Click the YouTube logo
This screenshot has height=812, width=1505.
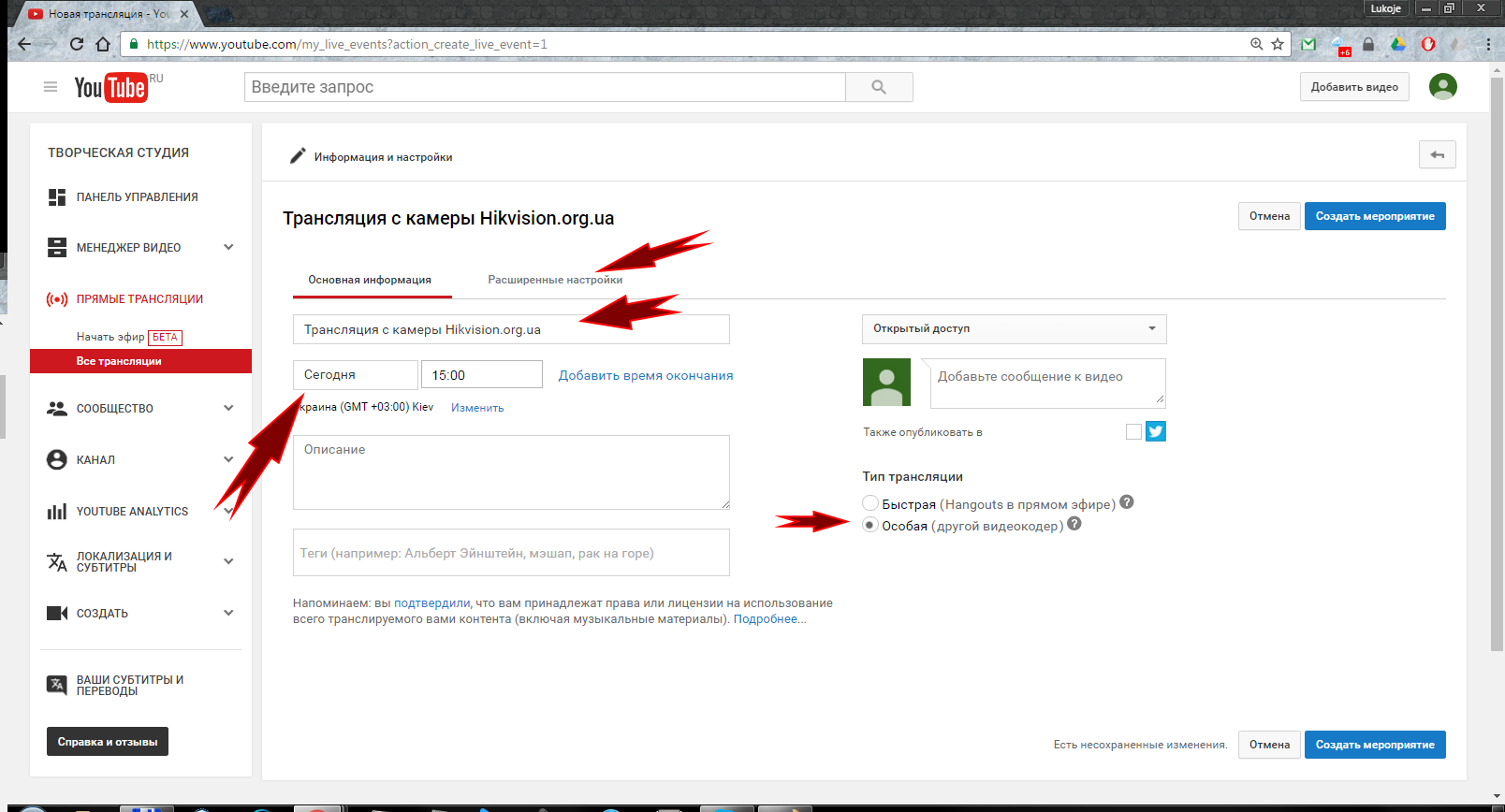(110, 87)
